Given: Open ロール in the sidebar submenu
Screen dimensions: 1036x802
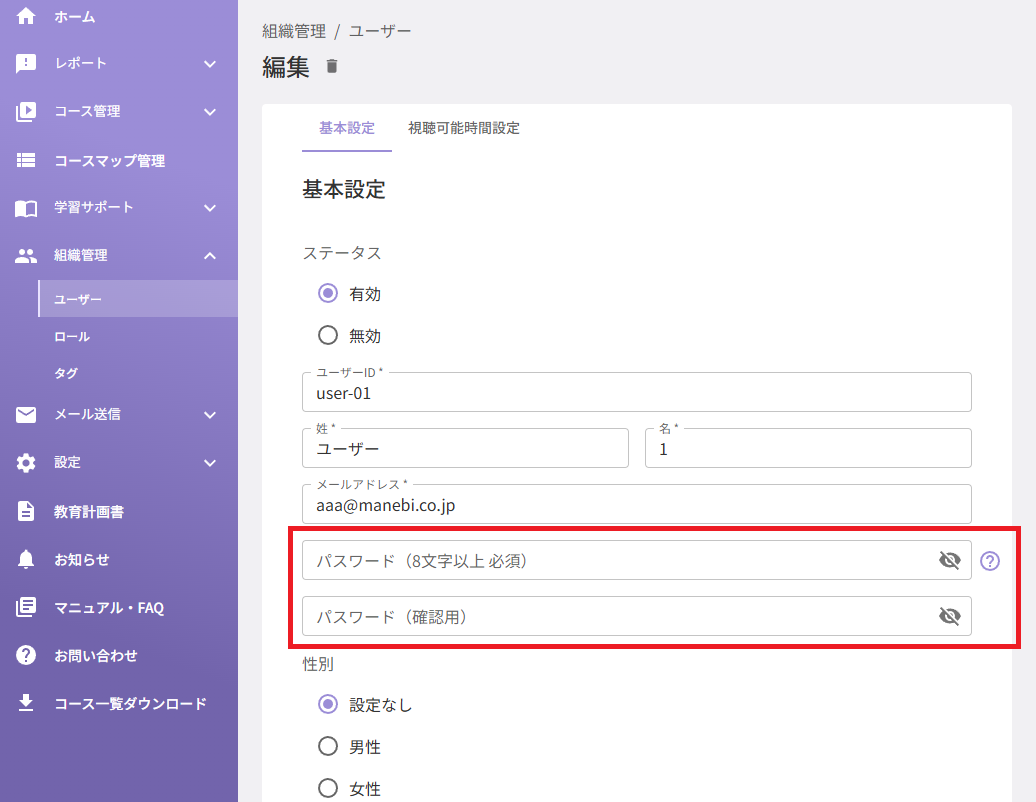Looking at the screenshot, I should [x=71, y=336].
